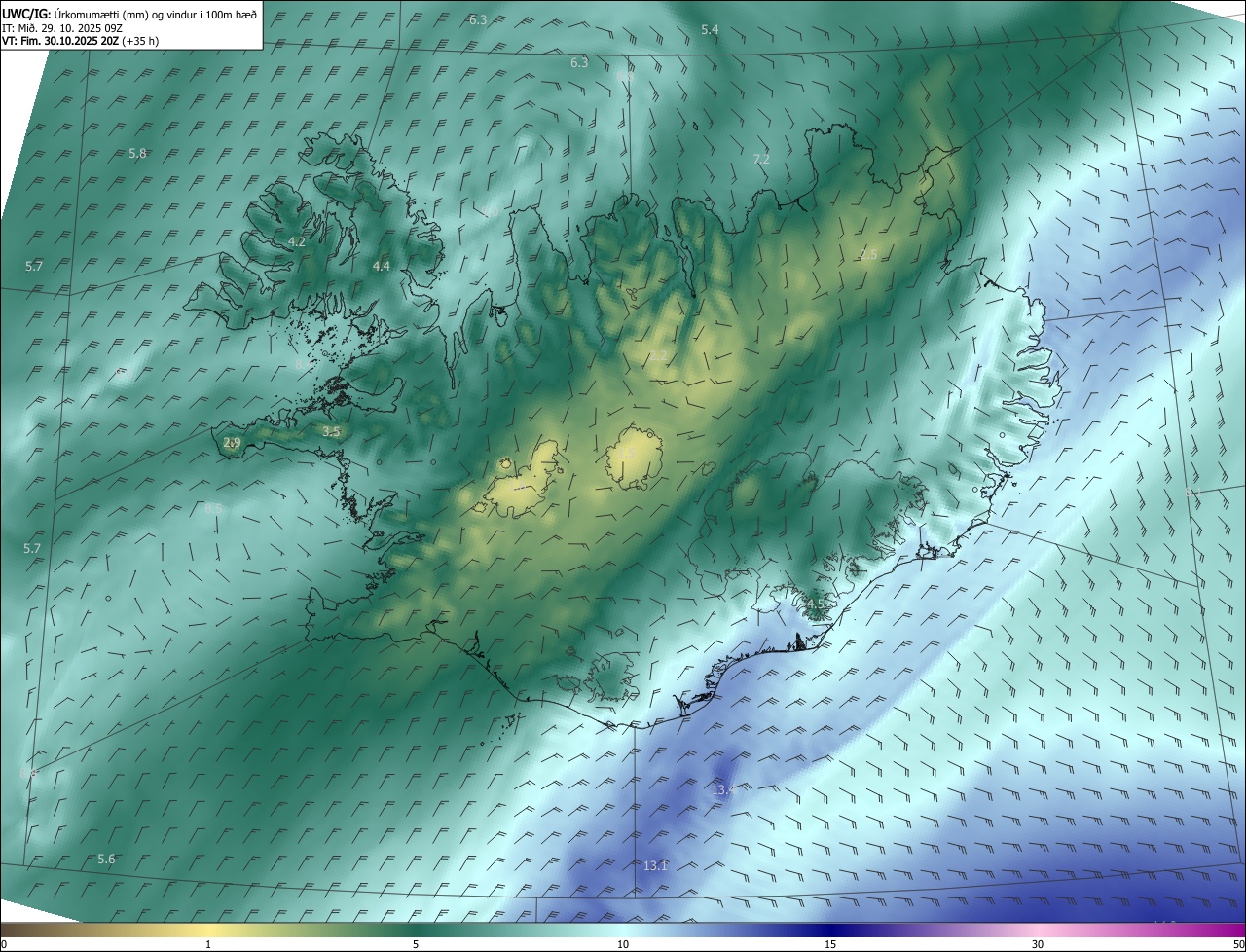The image size is (1246, 952).
Task: Click the 2.9 minimum value label
Action: (232, 443)
